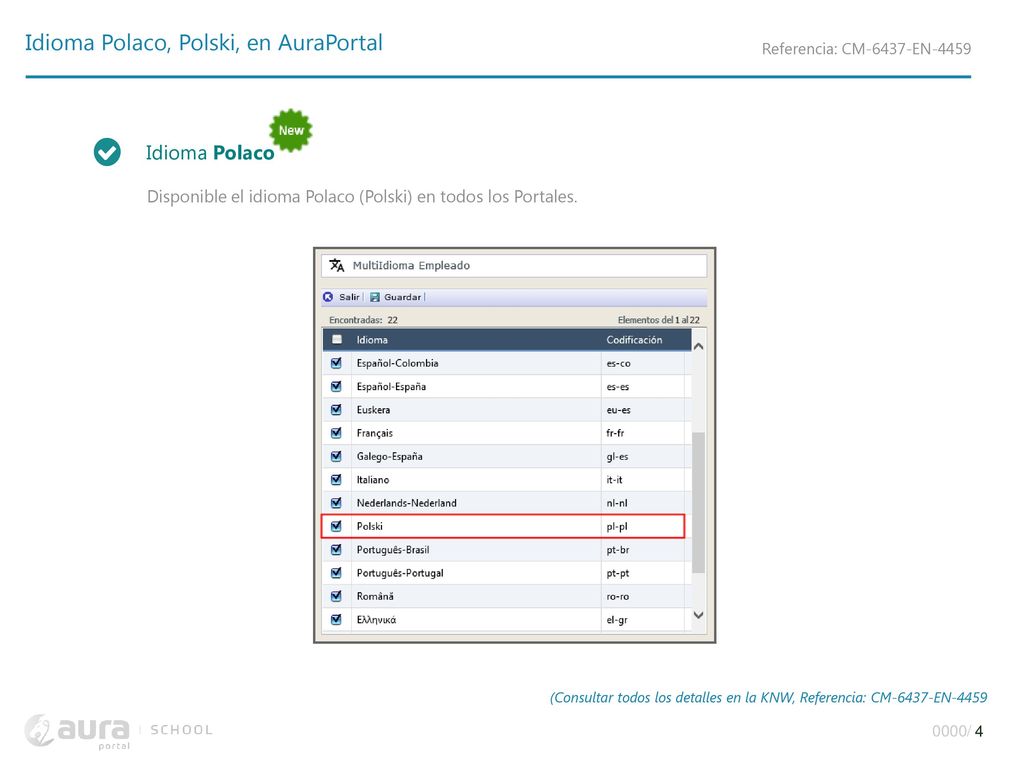This screenshot has width=1024, height=768.
Task: Select the Español-Colombia language name
Action: point(397,363)
